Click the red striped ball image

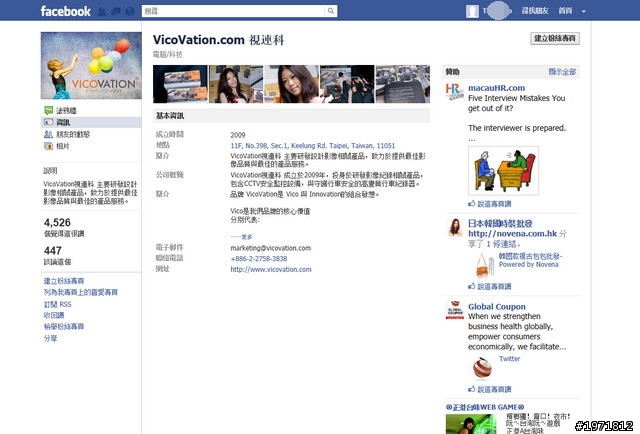click(482, 368)
